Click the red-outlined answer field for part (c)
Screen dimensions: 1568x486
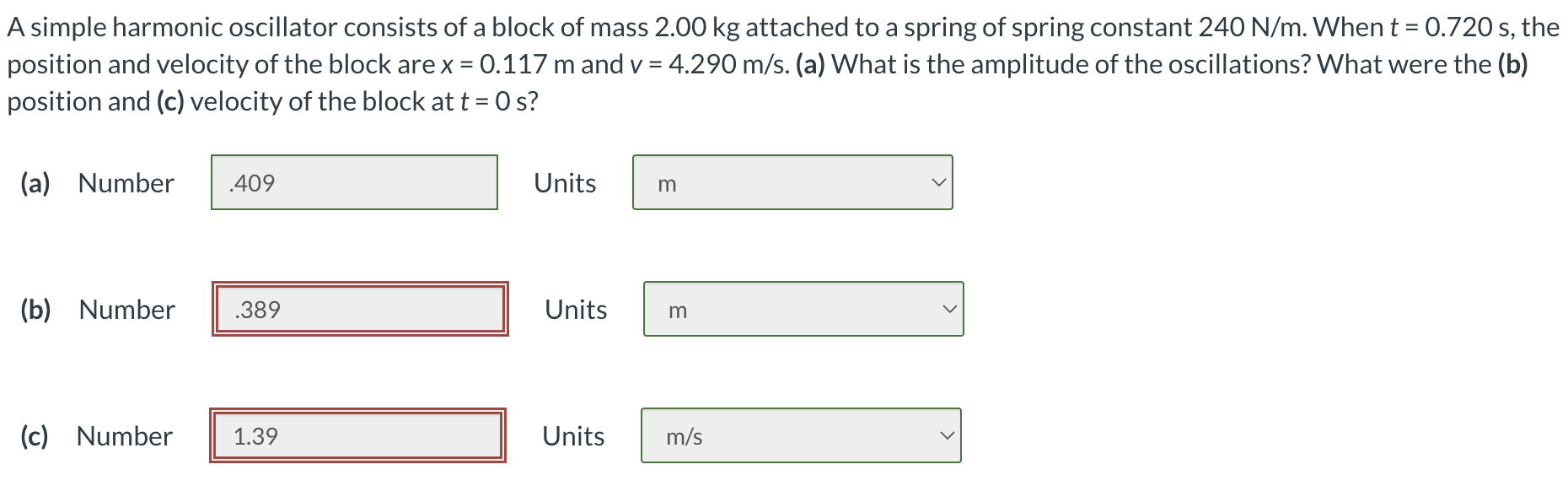357,436
